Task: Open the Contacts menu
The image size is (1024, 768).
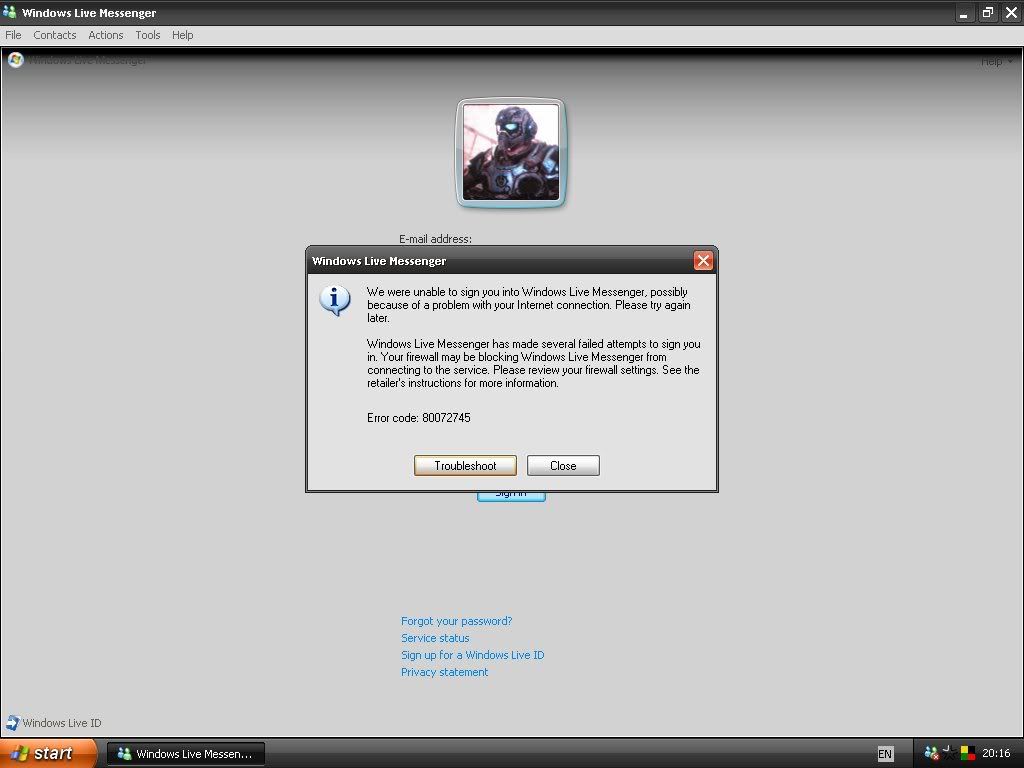Action: coord(55,35)
